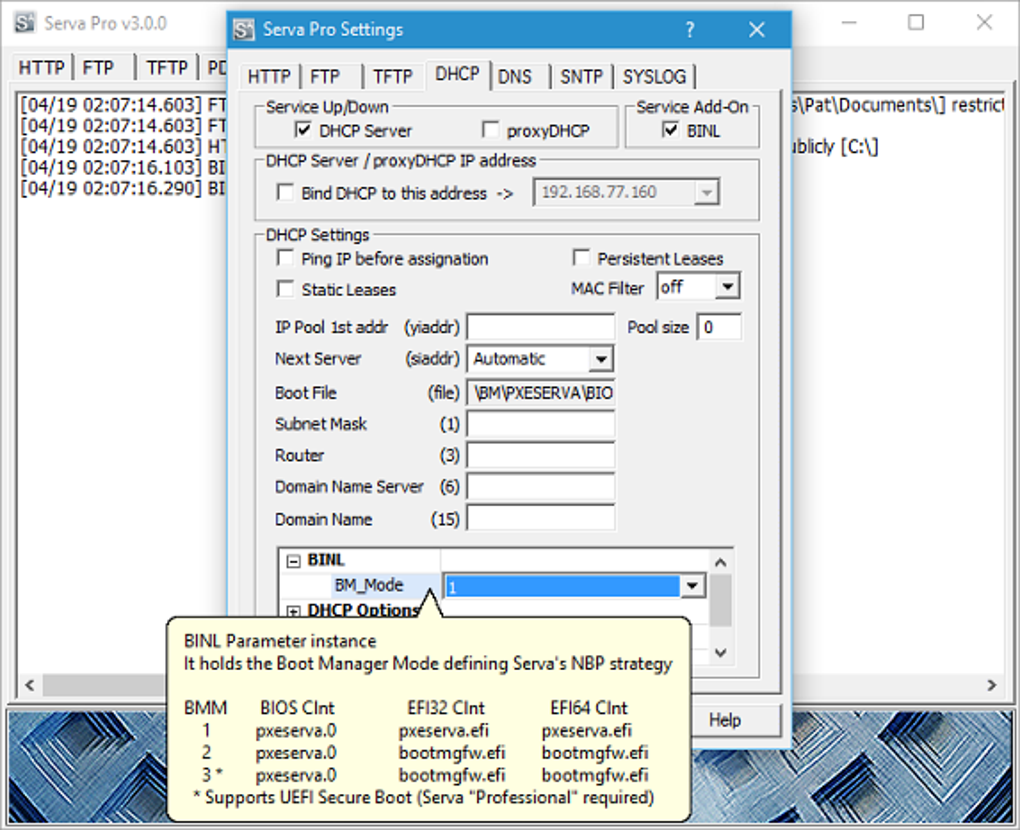Switch to the SYSLOG tab in Settings
Screen dimensions: 1020x830
[x=654, y=77]
